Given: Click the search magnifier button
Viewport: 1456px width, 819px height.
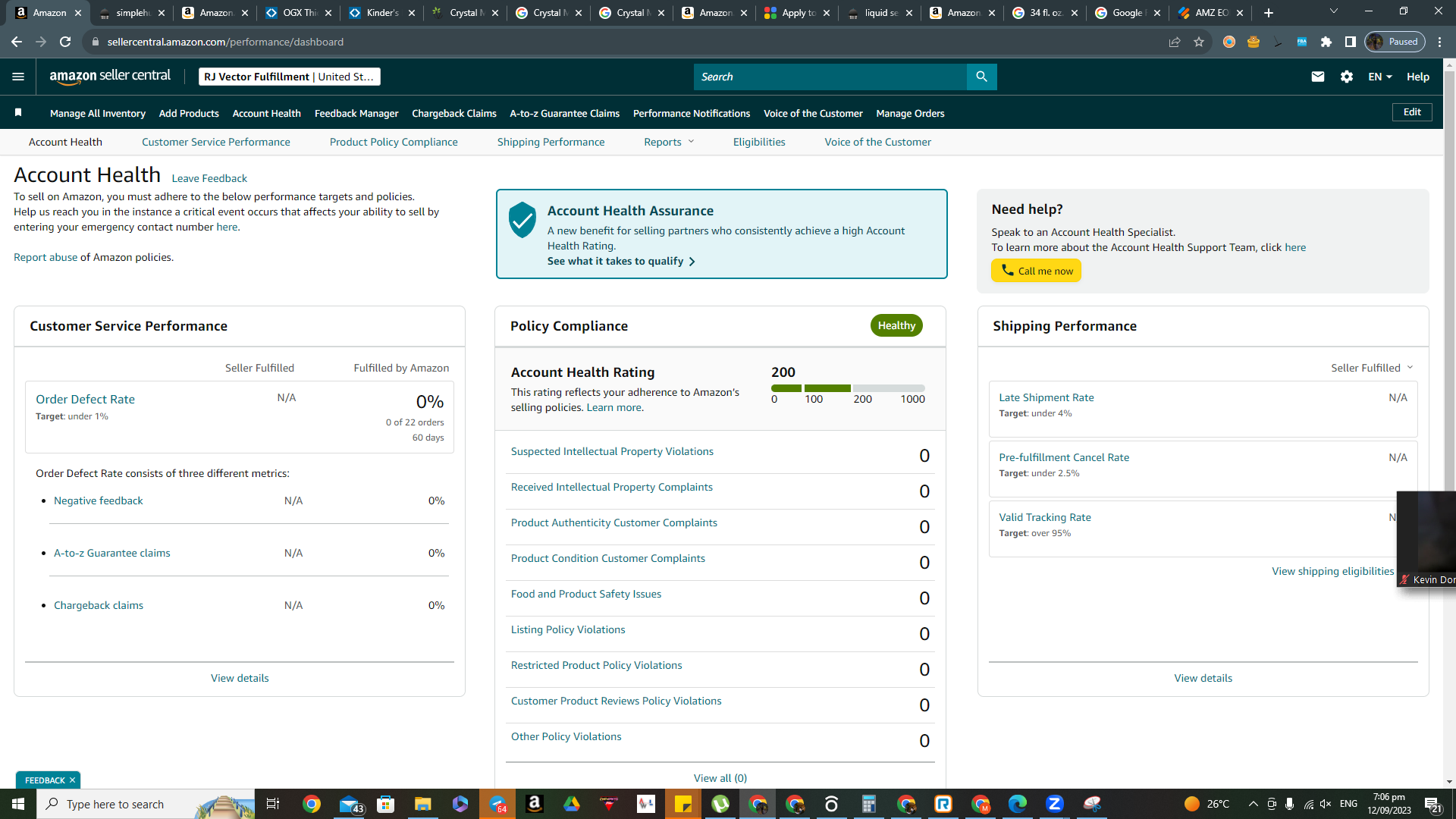Looking at the screenshot, I should click(x=981, y=77).
